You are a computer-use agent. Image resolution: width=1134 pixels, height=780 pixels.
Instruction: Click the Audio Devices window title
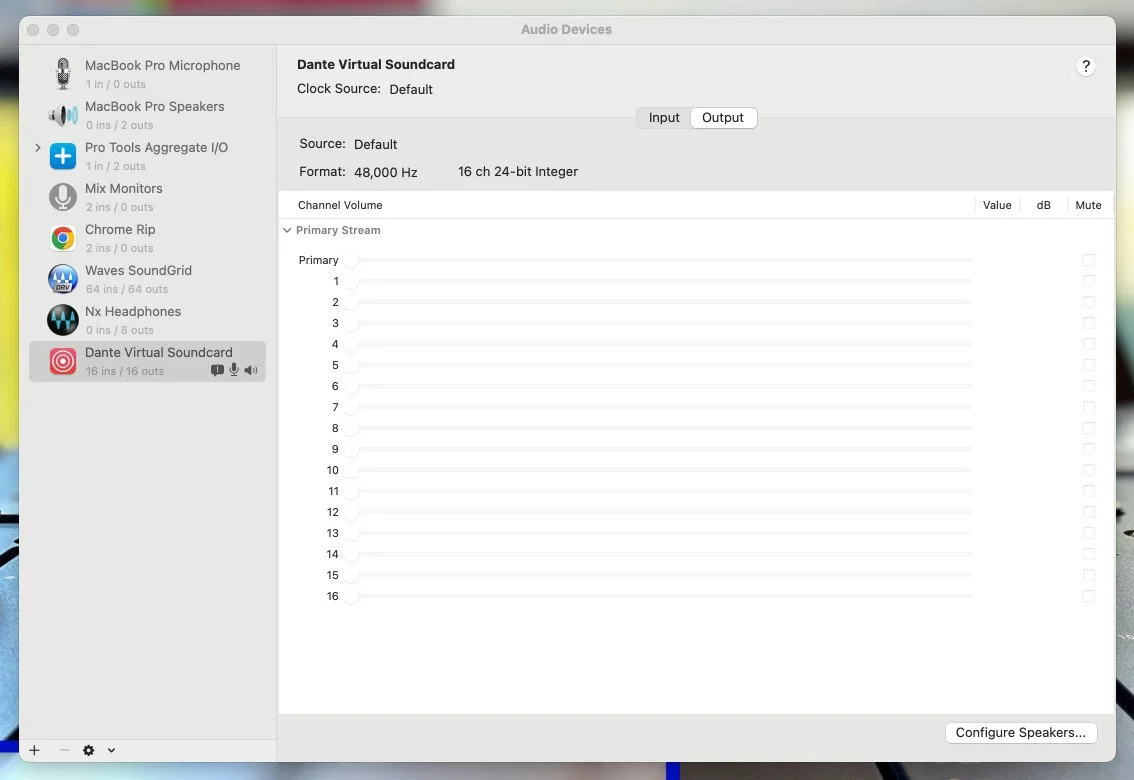click(566, 30)
